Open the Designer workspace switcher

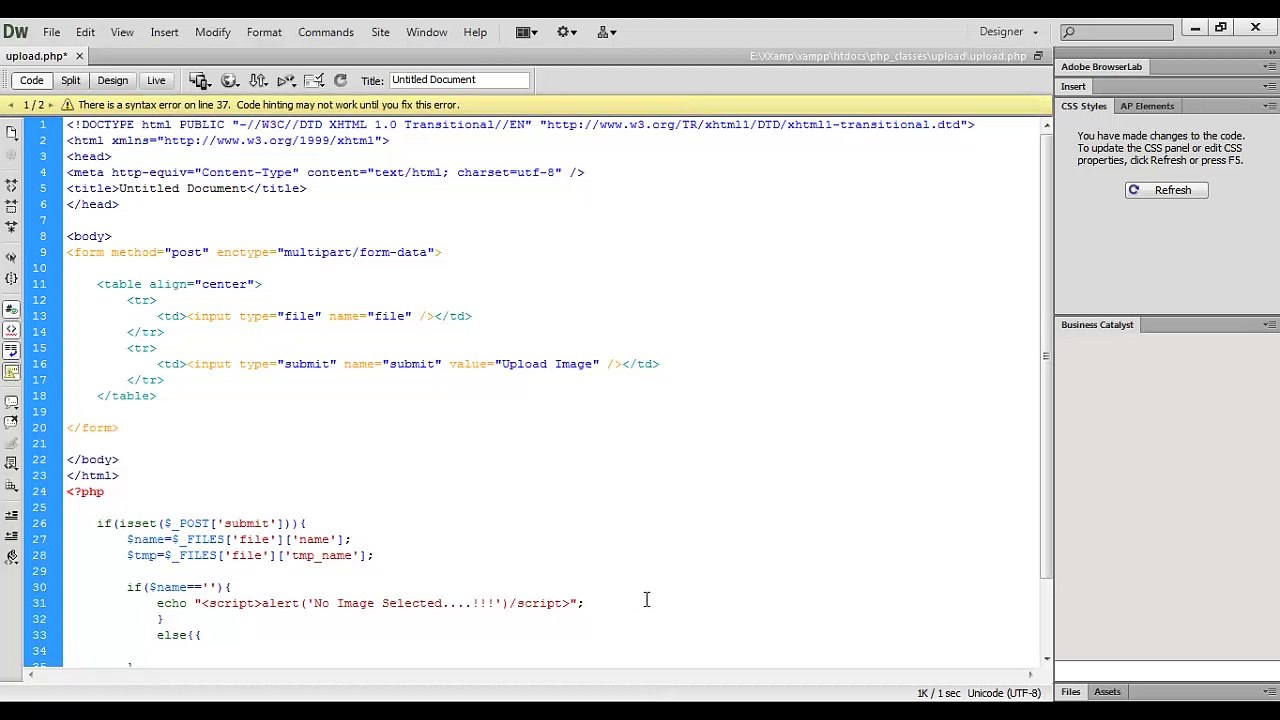[1008, 32]
